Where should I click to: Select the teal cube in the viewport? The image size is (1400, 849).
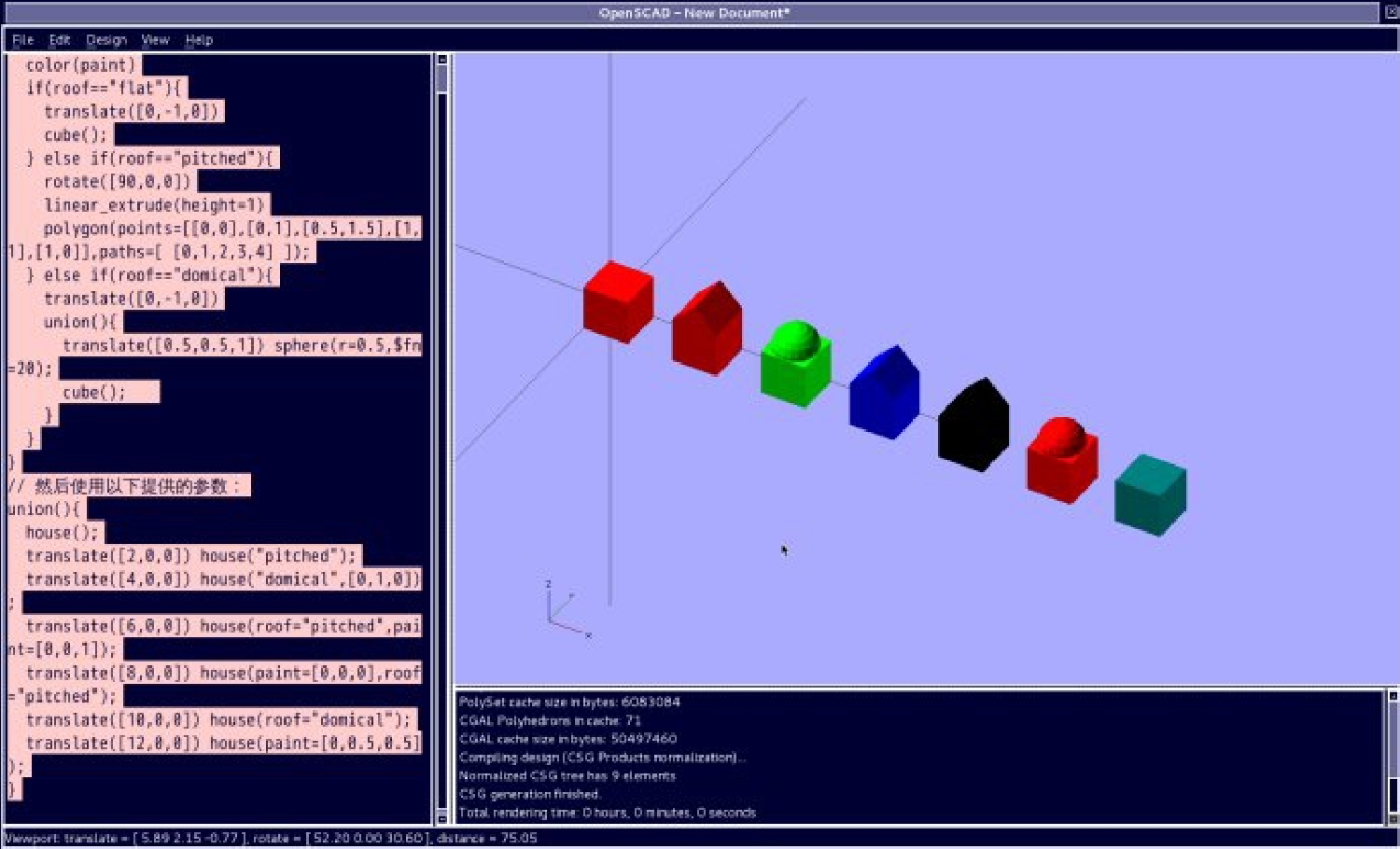pyautogui.click(x=1150, y=494)
